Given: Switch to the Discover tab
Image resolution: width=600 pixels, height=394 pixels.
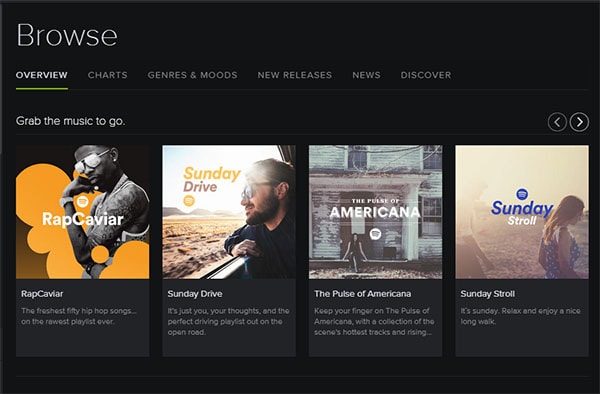Looking at the screenshot, I should 426,75.
